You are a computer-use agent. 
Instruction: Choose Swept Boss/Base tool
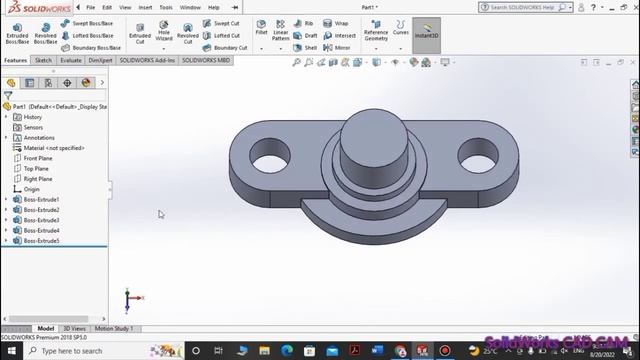click(x=87, y=24)
